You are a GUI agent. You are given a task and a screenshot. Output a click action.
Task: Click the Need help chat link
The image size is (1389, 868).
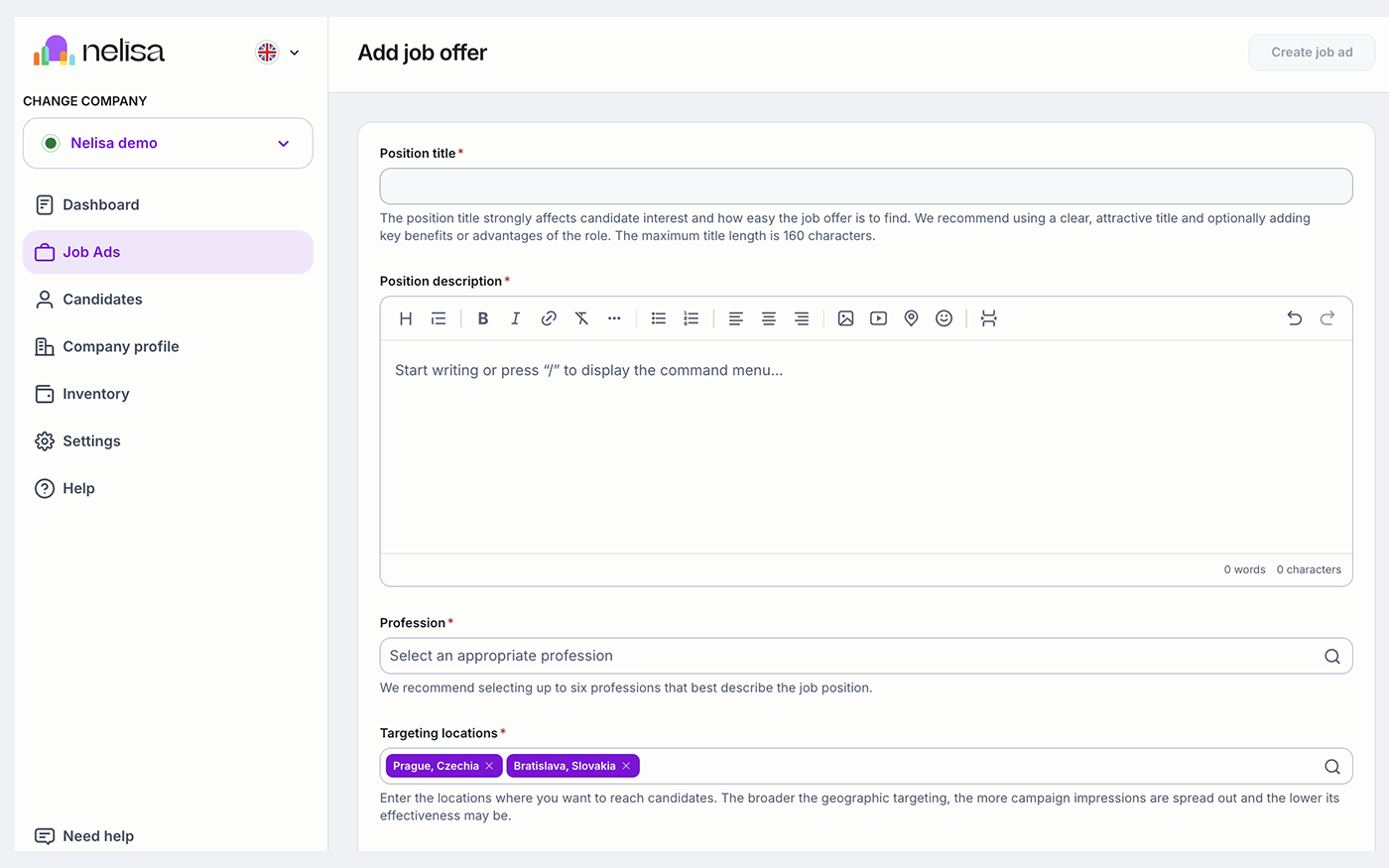(84, 836)
